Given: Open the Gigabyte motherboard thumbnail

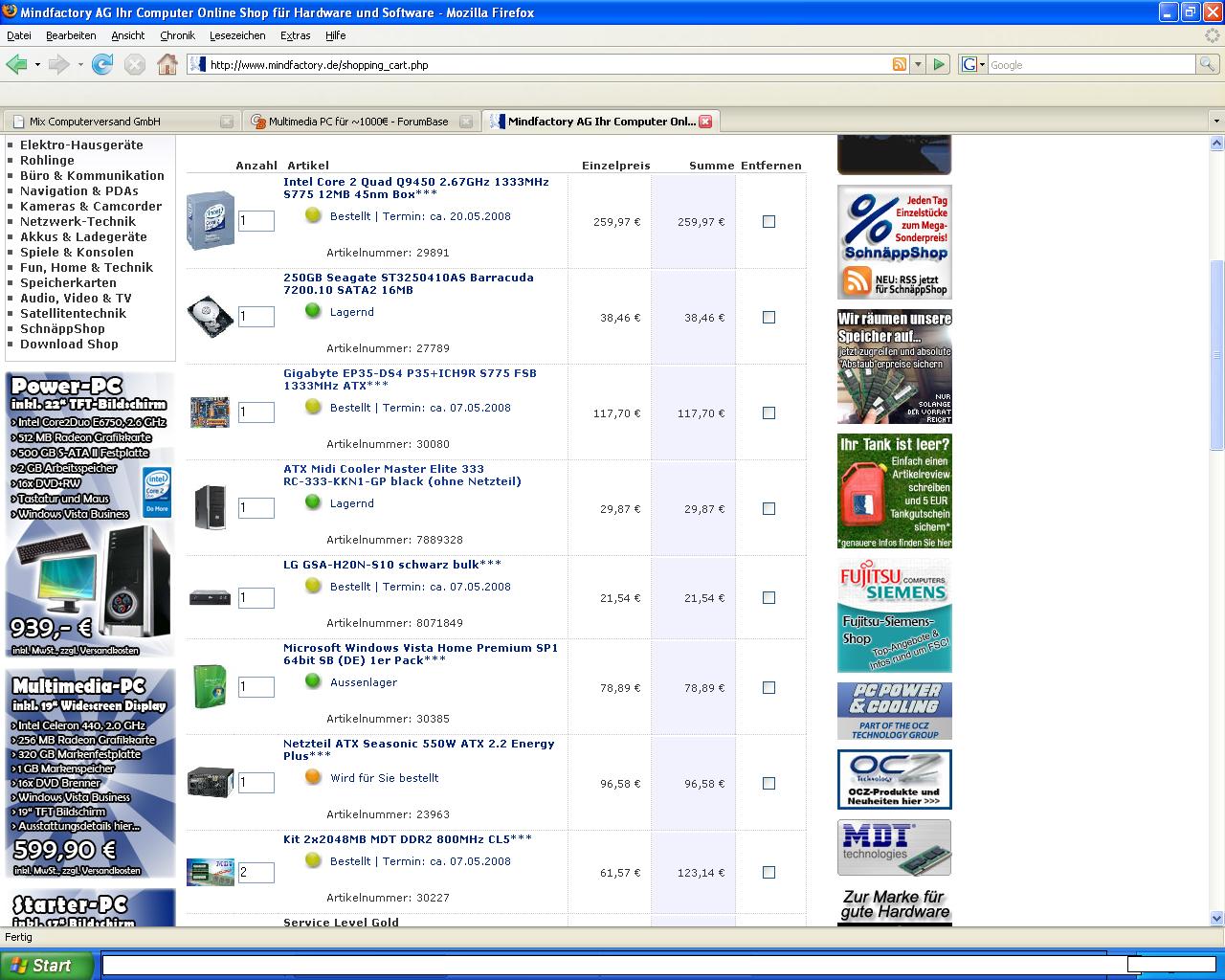Looking at the screenshot, I should [x=211, y=412].
